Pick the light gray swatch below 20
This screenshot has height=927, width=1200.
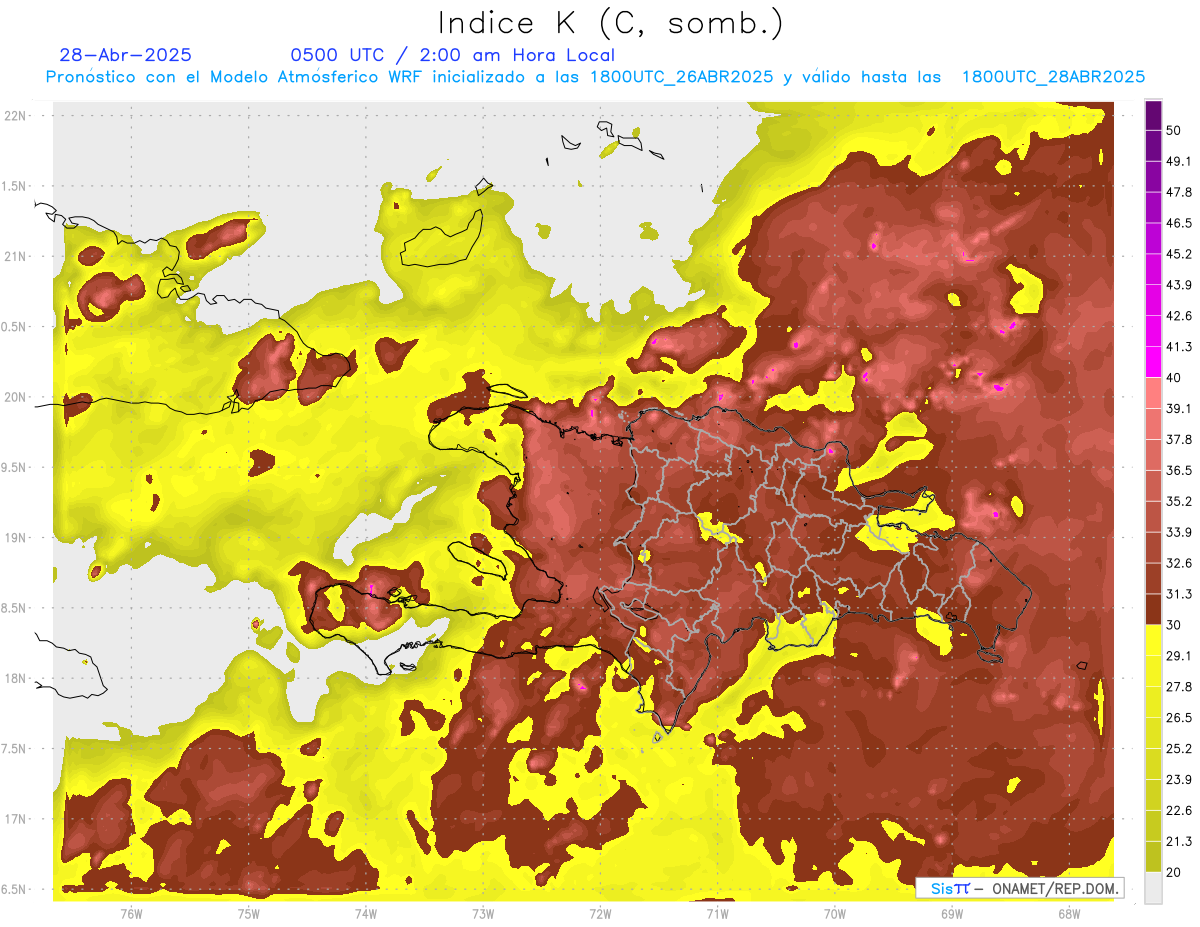tap(1153, 888)
